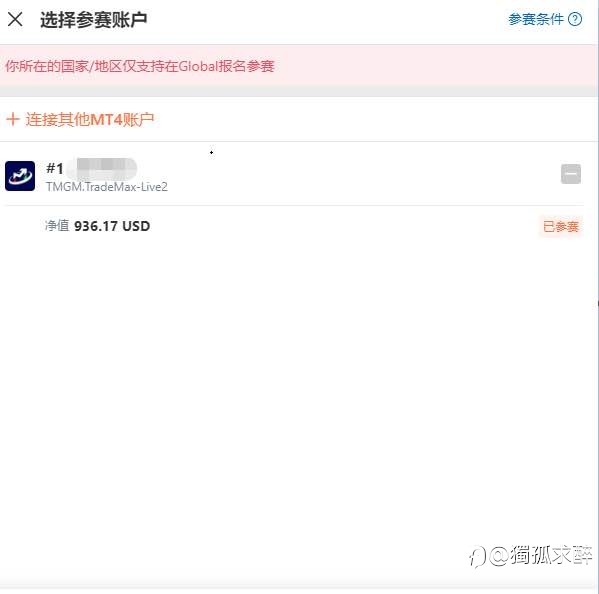
Task: Click the @獨孤求醉 watermark text
Action: click(541, 555)
